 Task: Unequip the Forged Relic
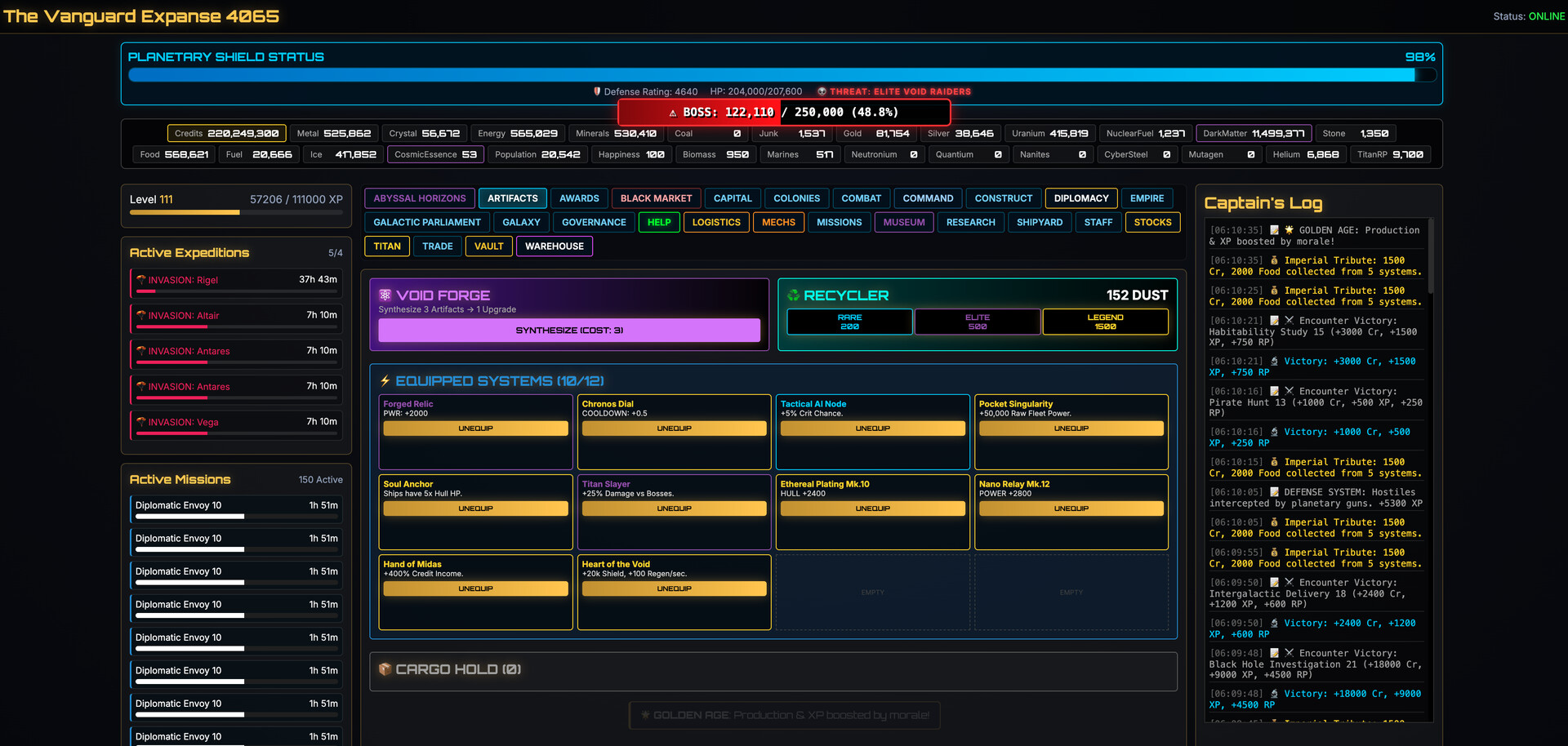(475, 428)
